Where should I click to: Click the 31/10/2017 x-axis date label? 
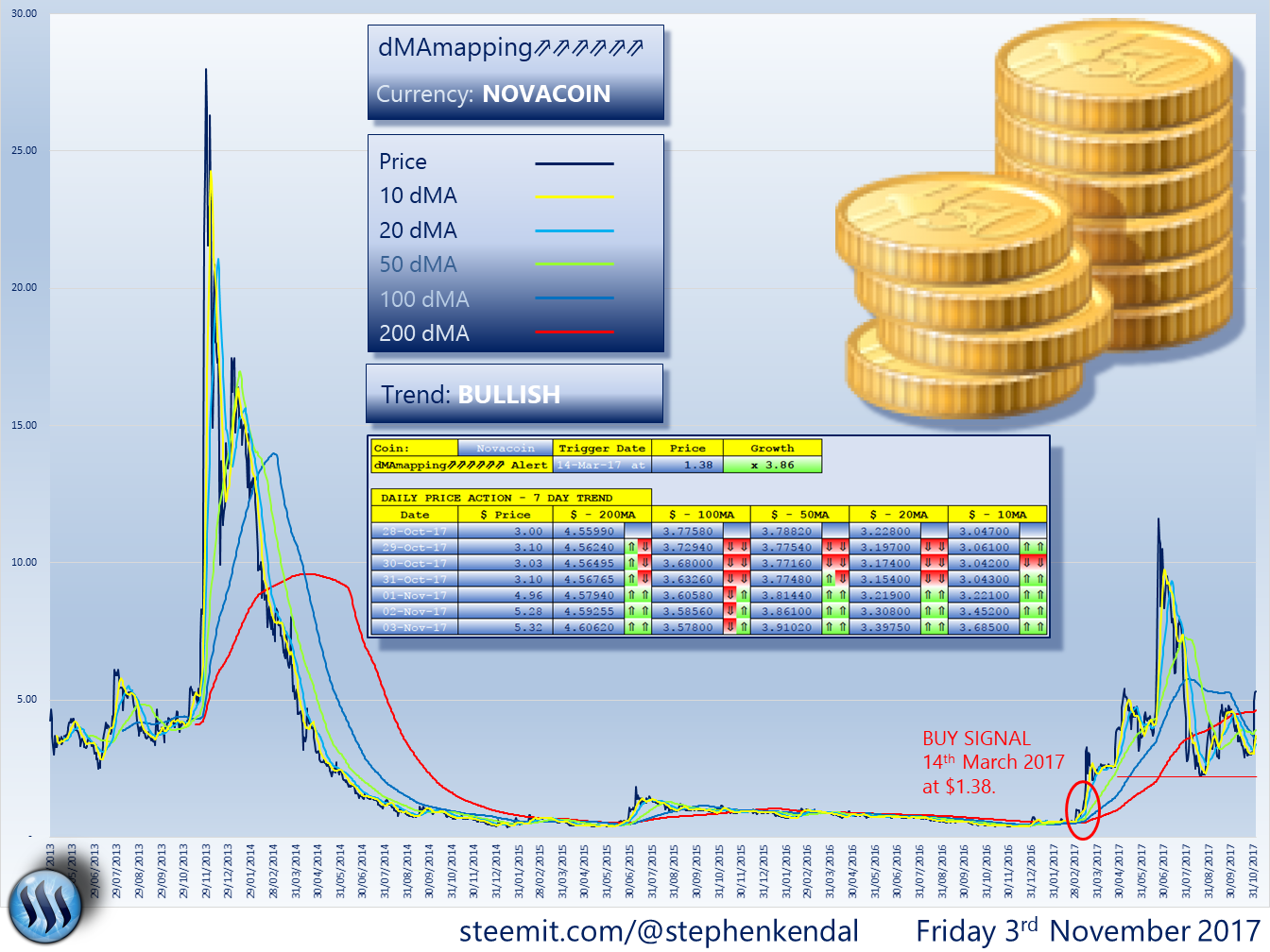click(x=1253, y=870)
